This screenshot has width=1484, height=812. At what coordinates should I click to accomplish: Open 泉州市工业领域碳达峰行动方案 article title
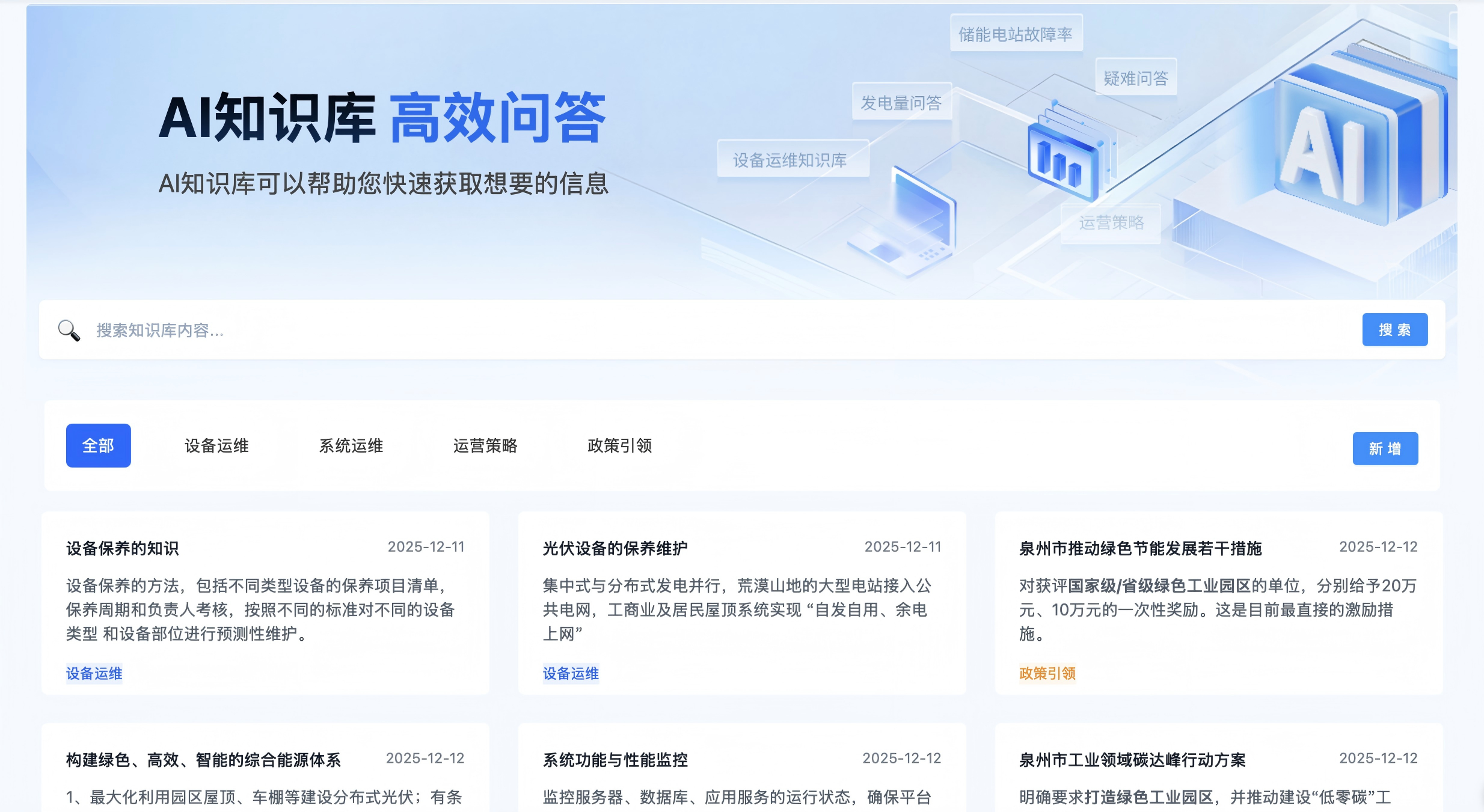tap(1132, 760)
